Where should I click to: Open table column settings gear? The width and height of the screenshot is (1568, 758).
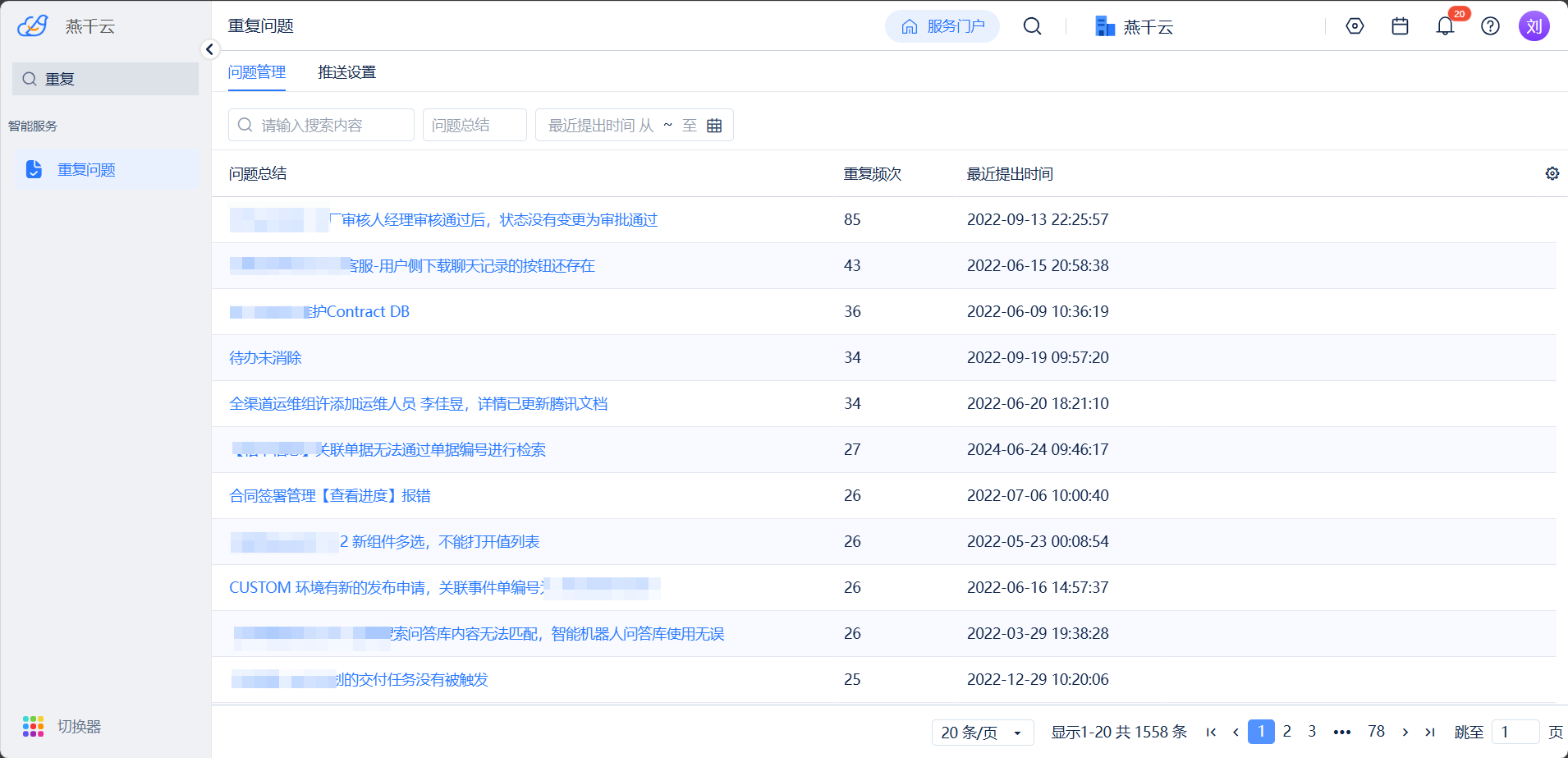point(1552,173)
